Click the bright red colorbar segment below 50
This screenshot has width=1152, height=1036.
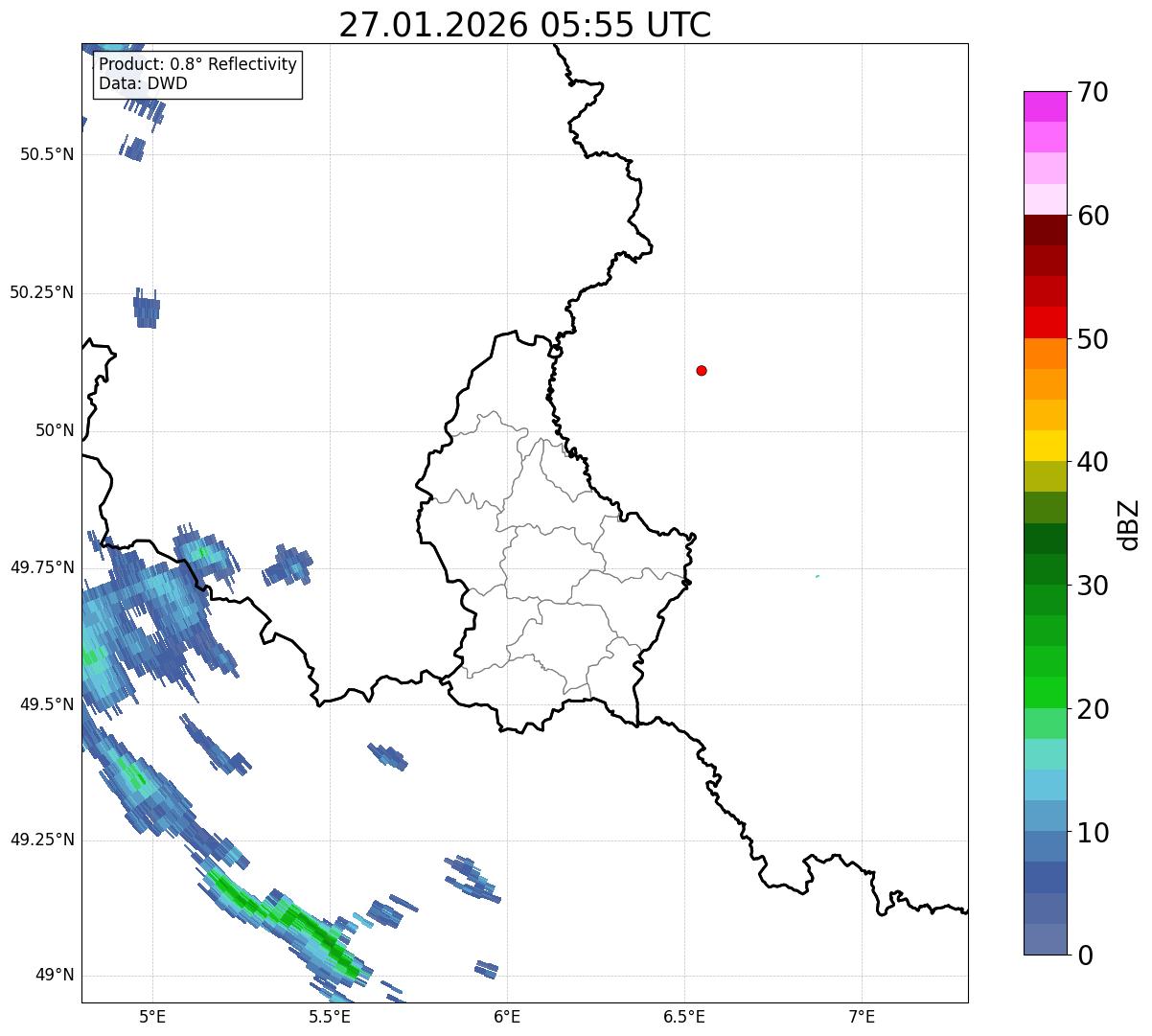pos(1045,323)
